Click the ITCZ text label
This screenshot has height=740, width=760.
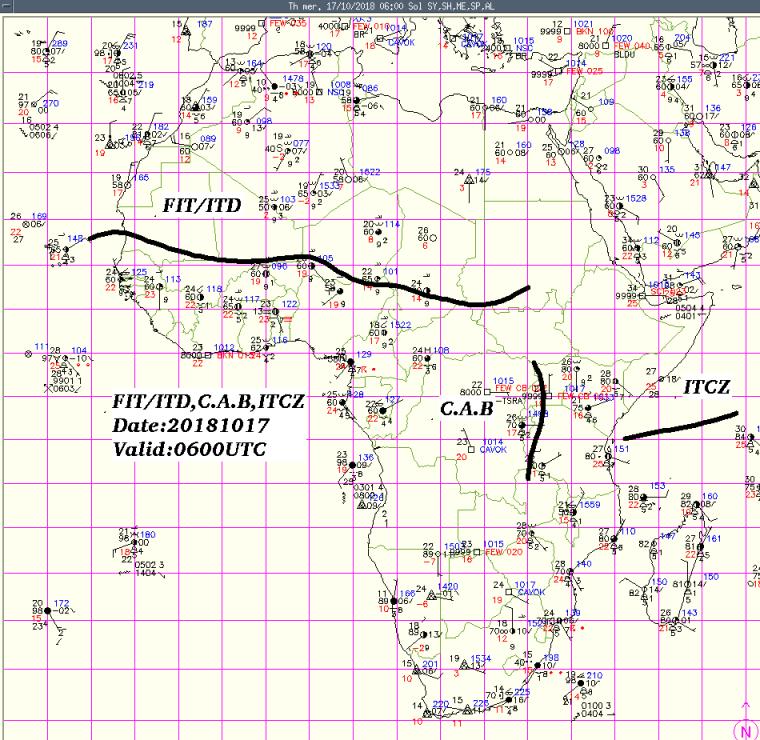tap(707, 385)
